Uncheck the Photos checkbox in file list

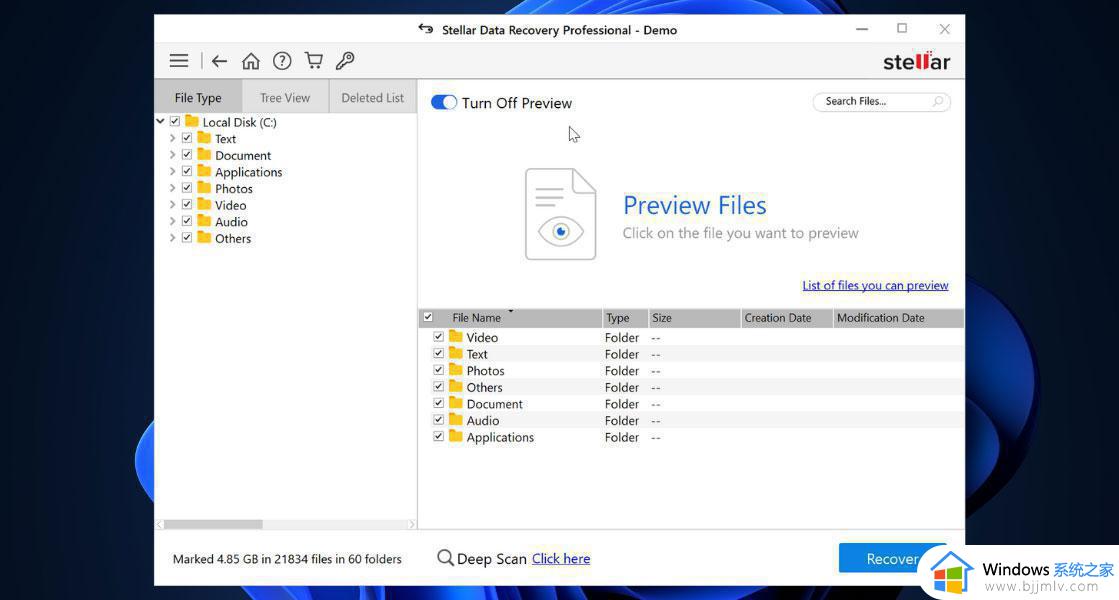[x=438, y=370]
